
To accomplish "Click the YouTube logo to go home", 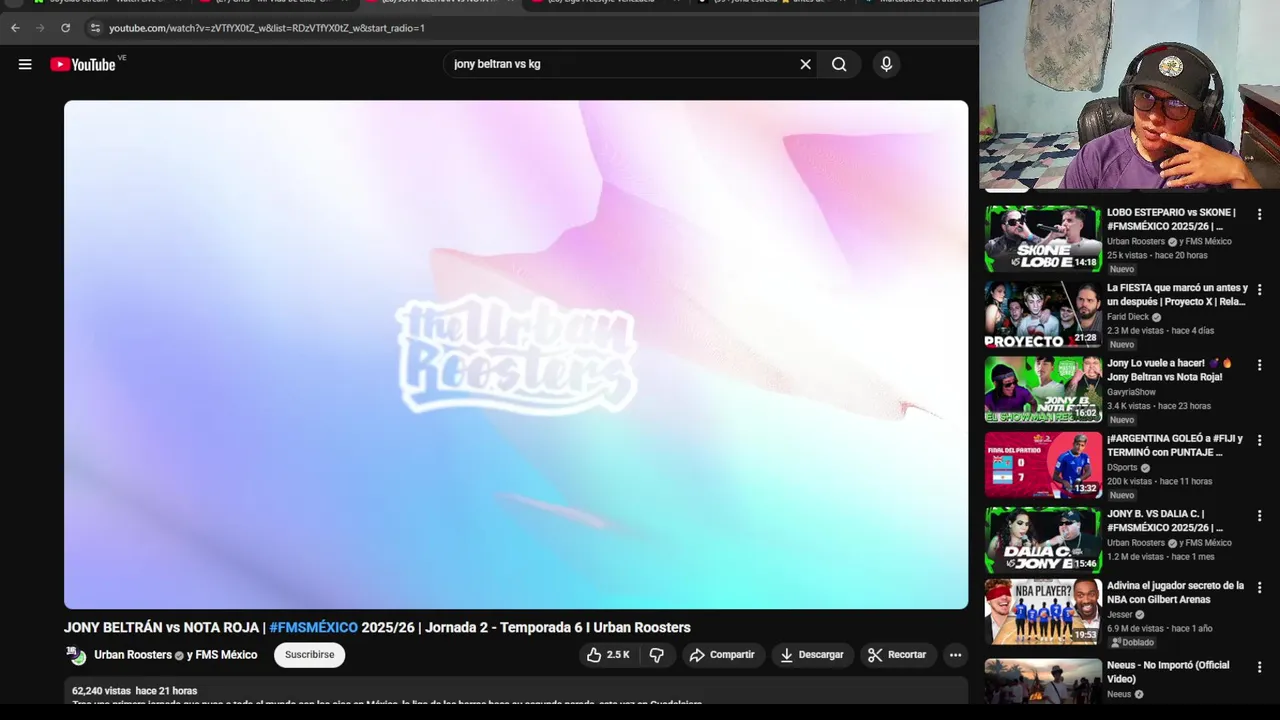I will pos(83,64).
